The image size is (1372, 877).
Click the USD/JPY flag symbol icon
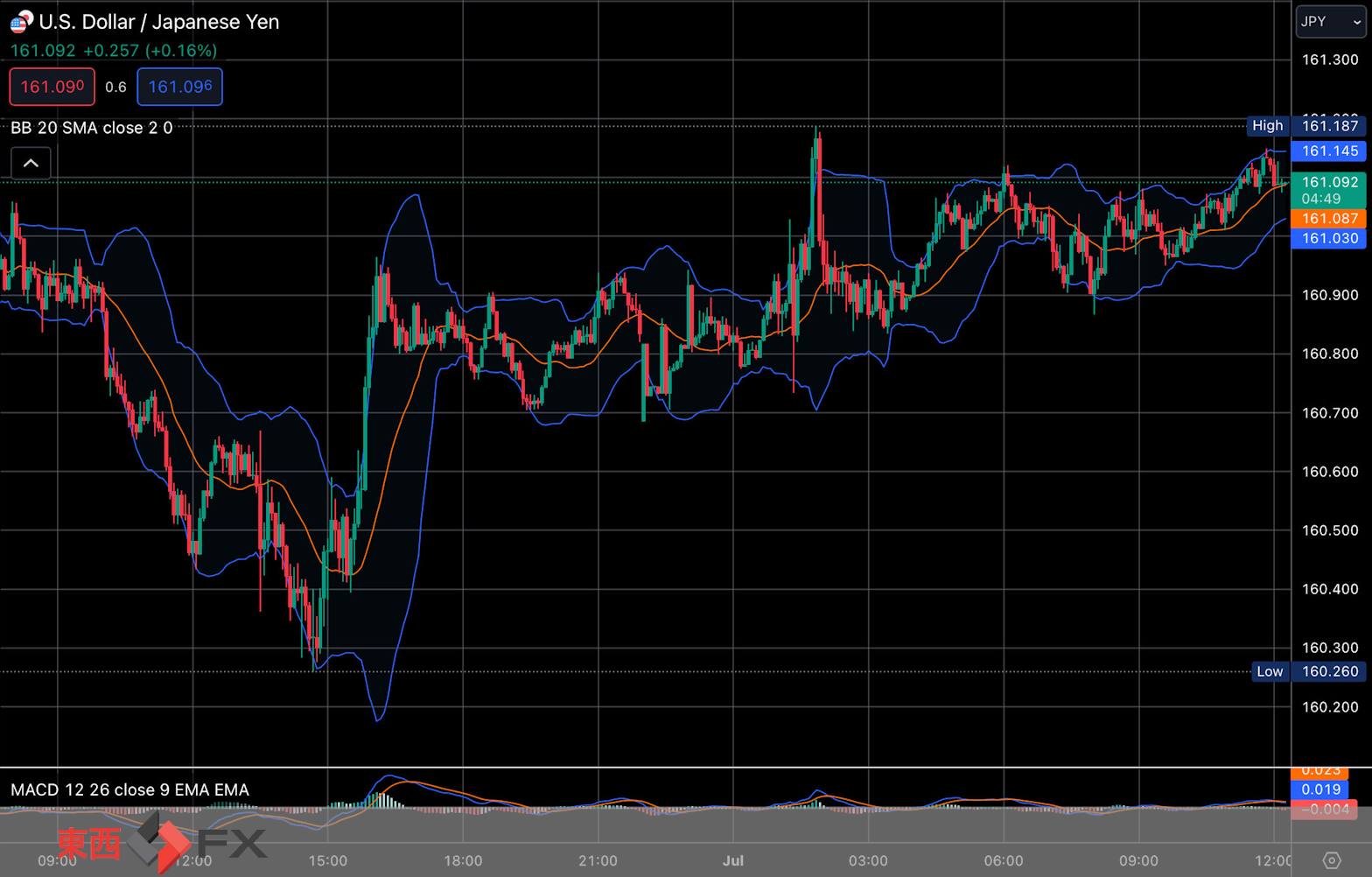(21, 21)
